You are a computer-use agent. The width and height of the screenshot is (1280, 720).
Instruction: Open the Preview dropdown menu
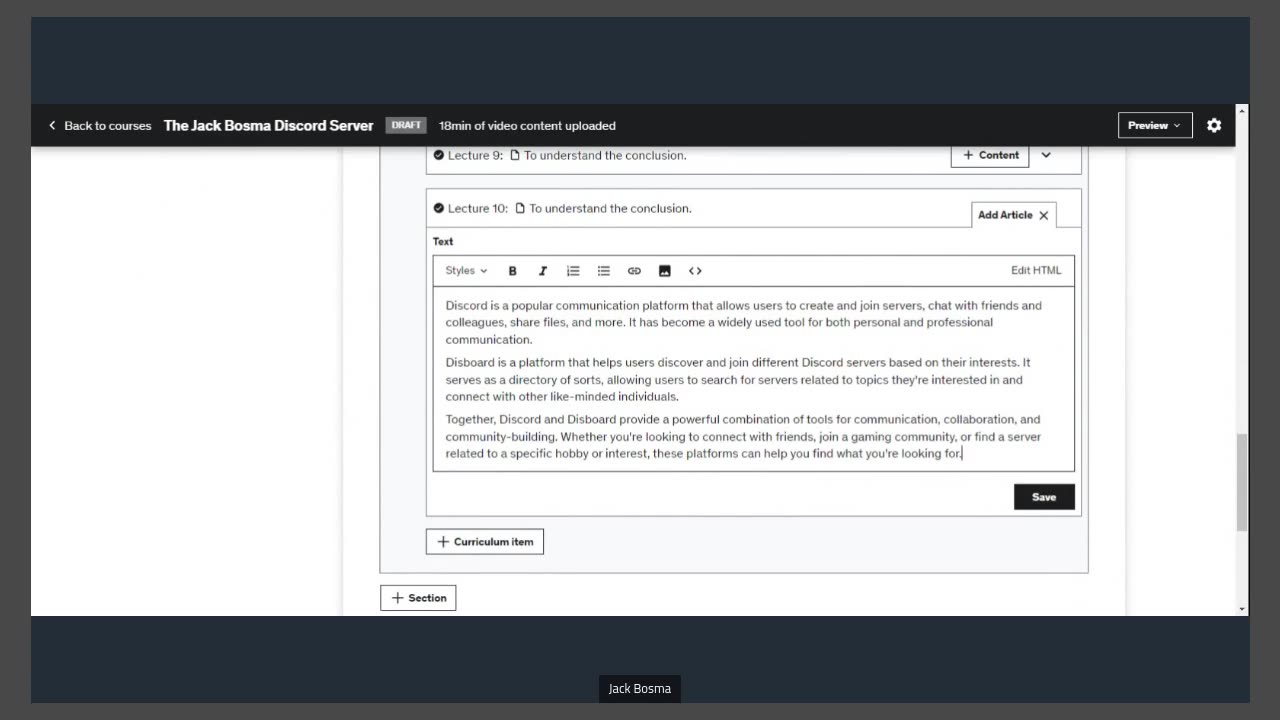pos(1155,125)
